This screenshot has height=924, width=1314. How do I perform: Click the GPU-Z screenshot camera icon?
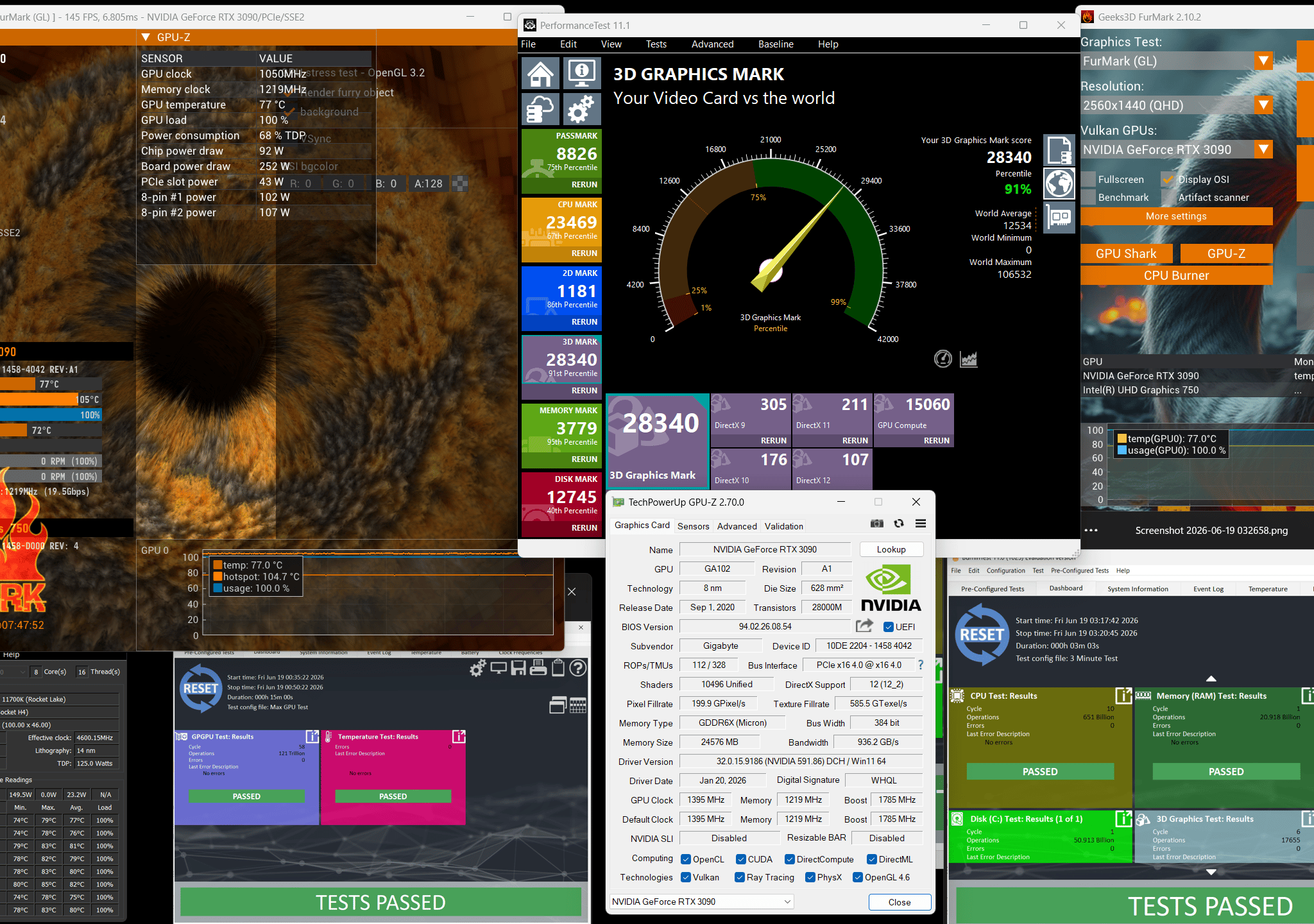pyautogui.click(x=877, y=524)
